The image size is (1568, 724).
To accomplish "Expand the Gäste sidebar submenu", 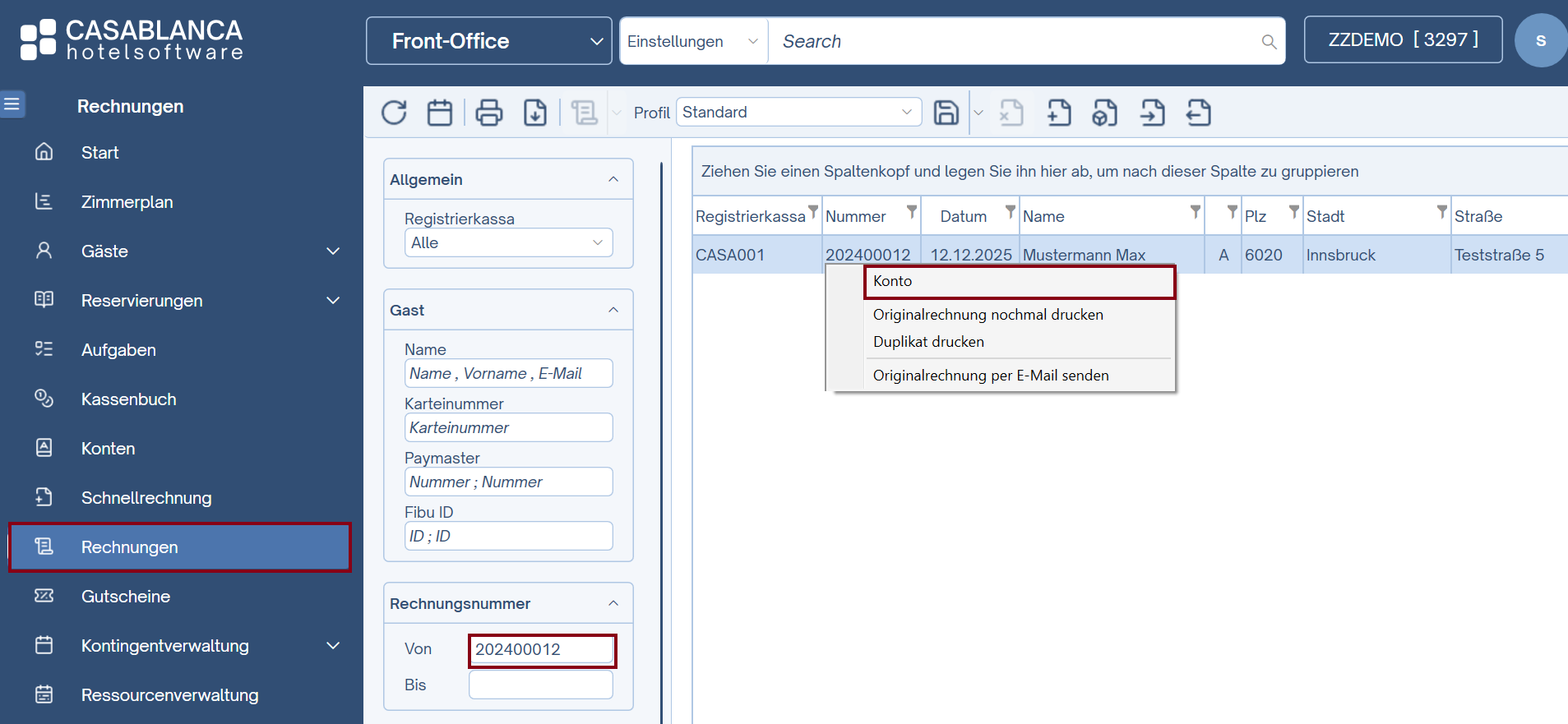I will (x=333, y=251).
